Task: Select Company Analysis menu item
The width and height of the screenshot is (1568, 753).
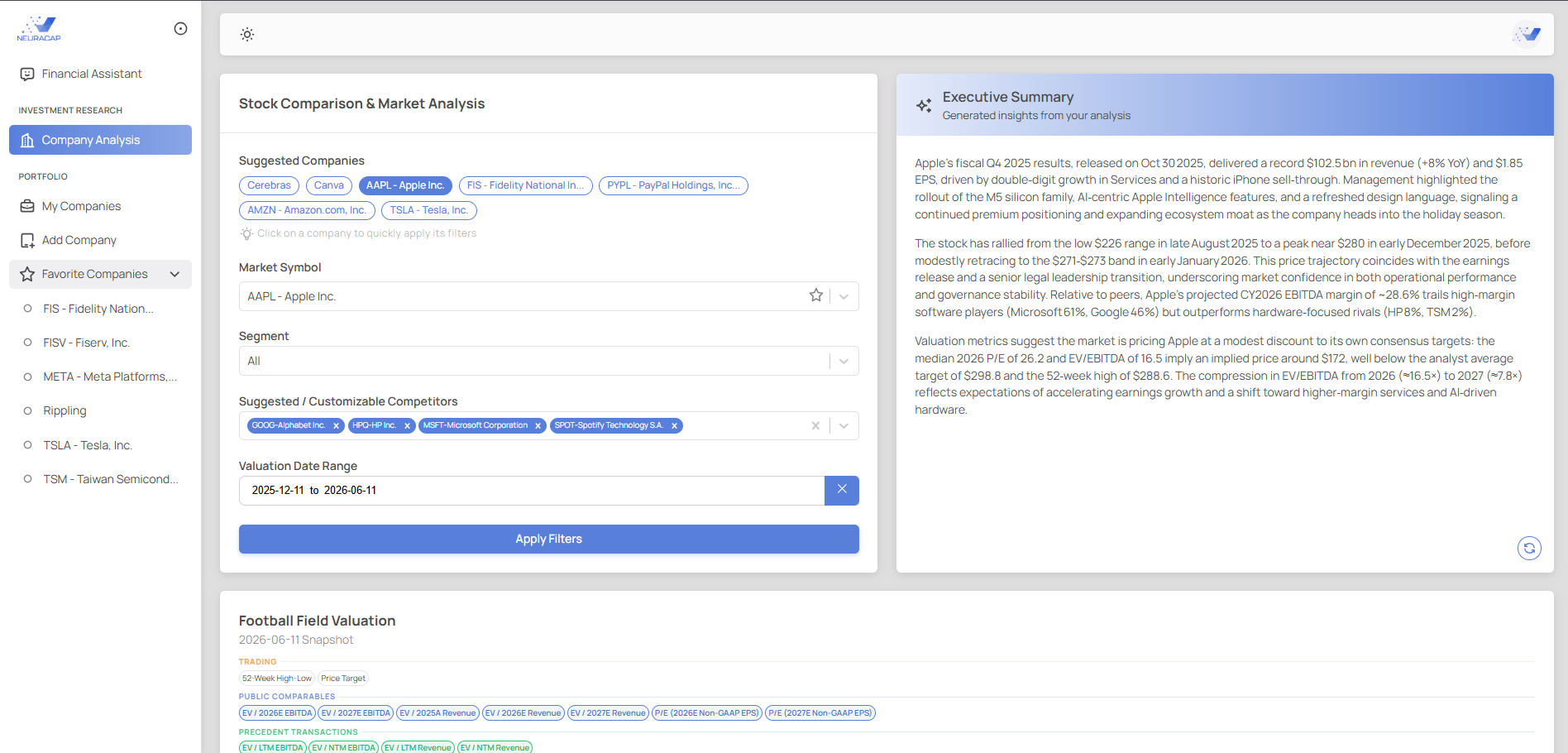Action: pyautogui.click(x=100, y=140)
